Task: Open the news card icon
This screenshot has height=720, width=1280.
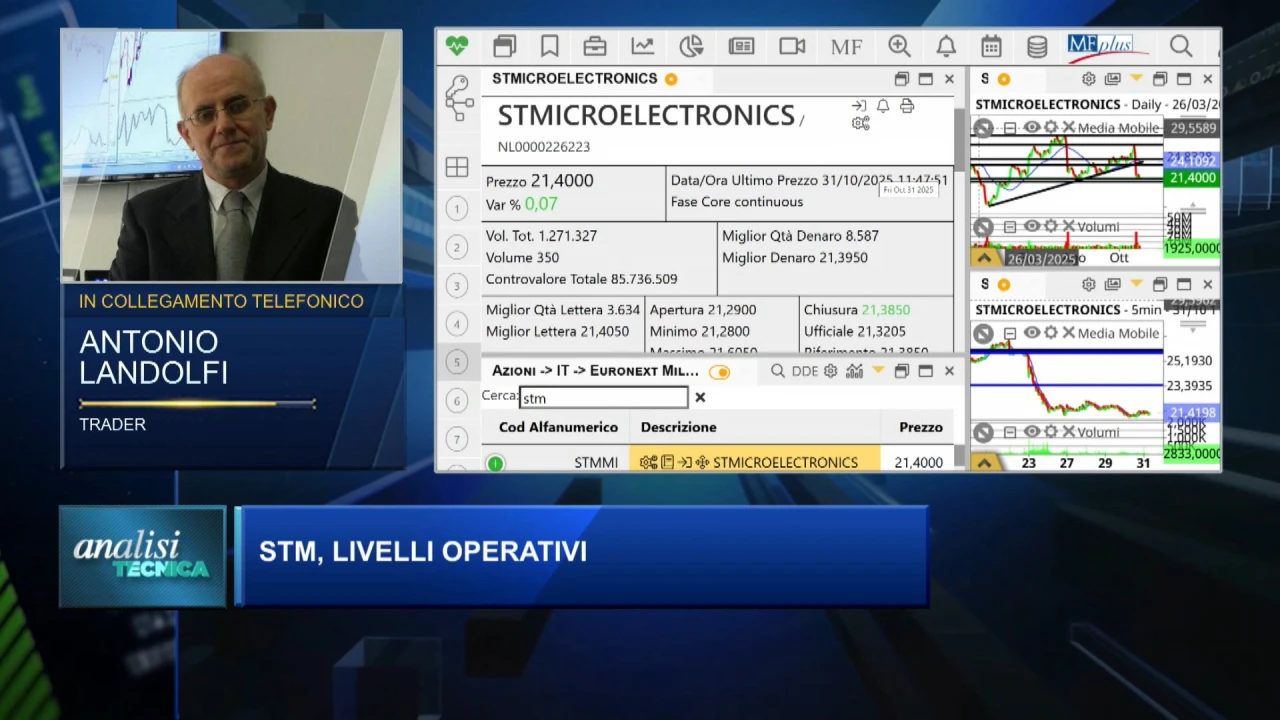Action: 741,46
